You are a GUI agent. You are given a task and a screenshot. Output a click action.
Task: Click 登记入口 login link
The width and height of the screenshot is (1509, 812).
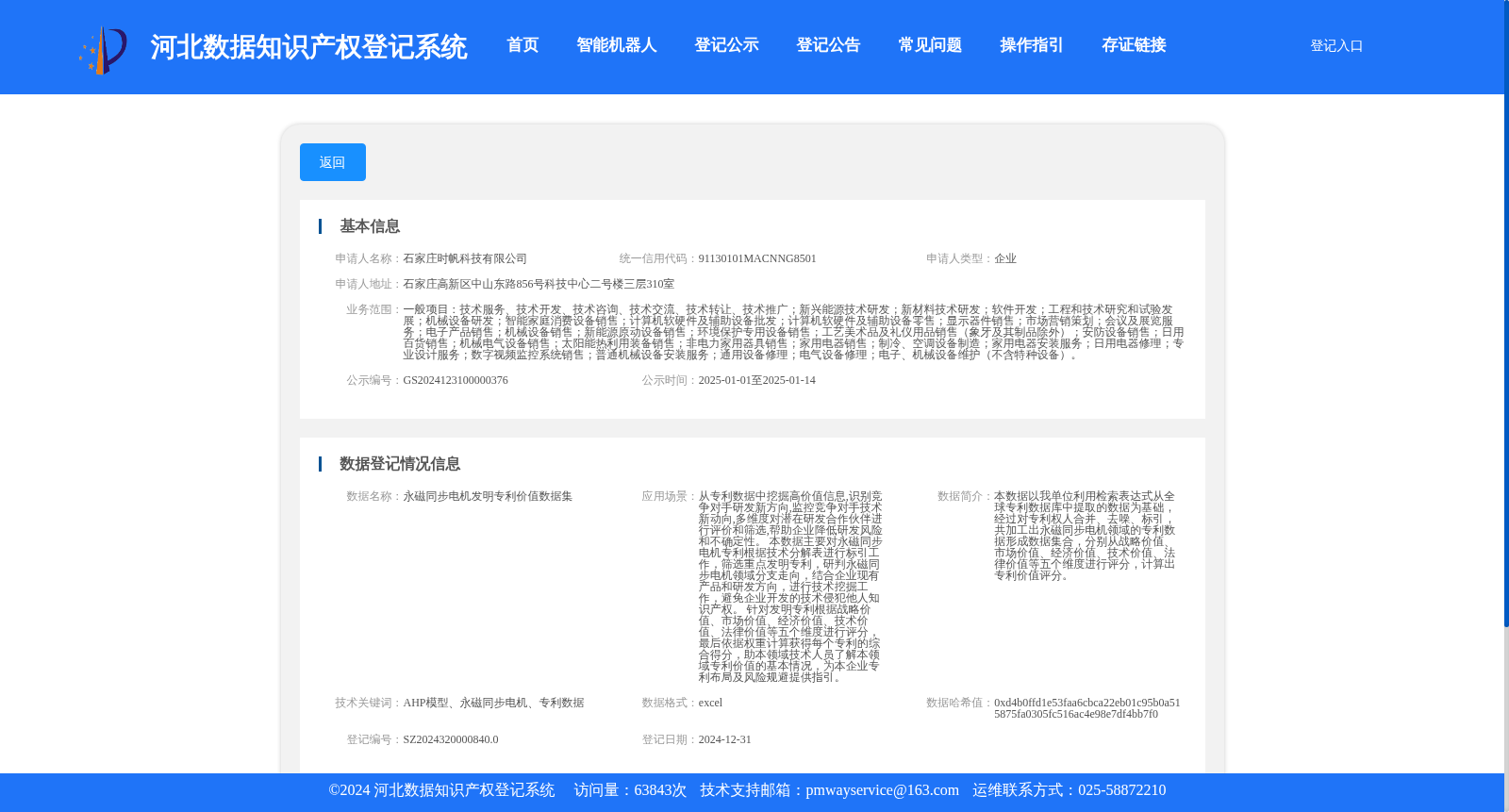1336,45
